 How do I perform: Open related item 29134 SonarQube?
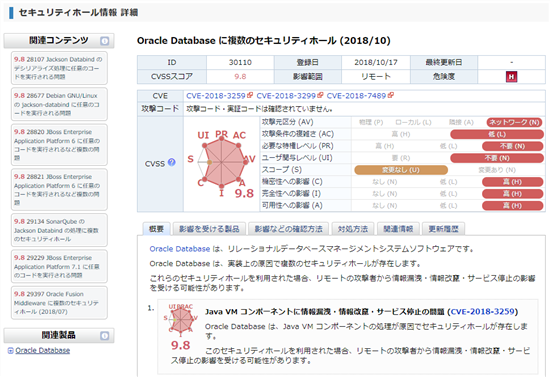pos(59,230)
